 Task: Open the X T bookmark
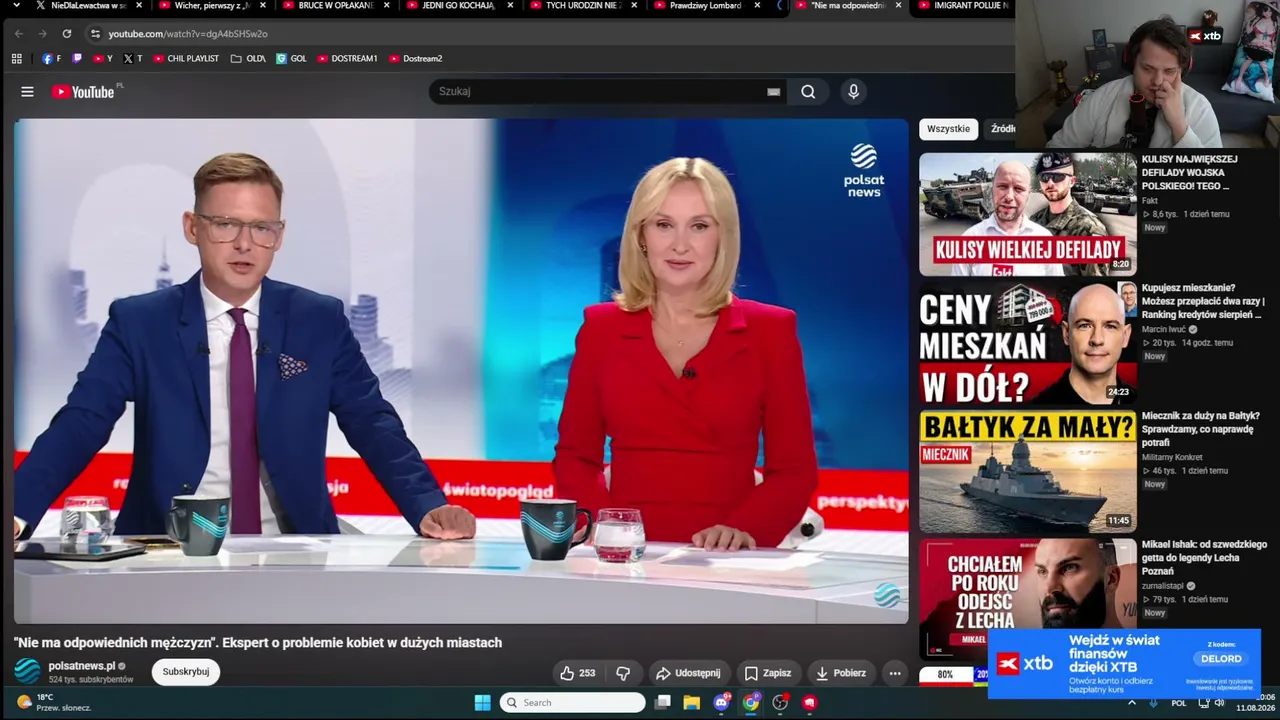(132, 59)
